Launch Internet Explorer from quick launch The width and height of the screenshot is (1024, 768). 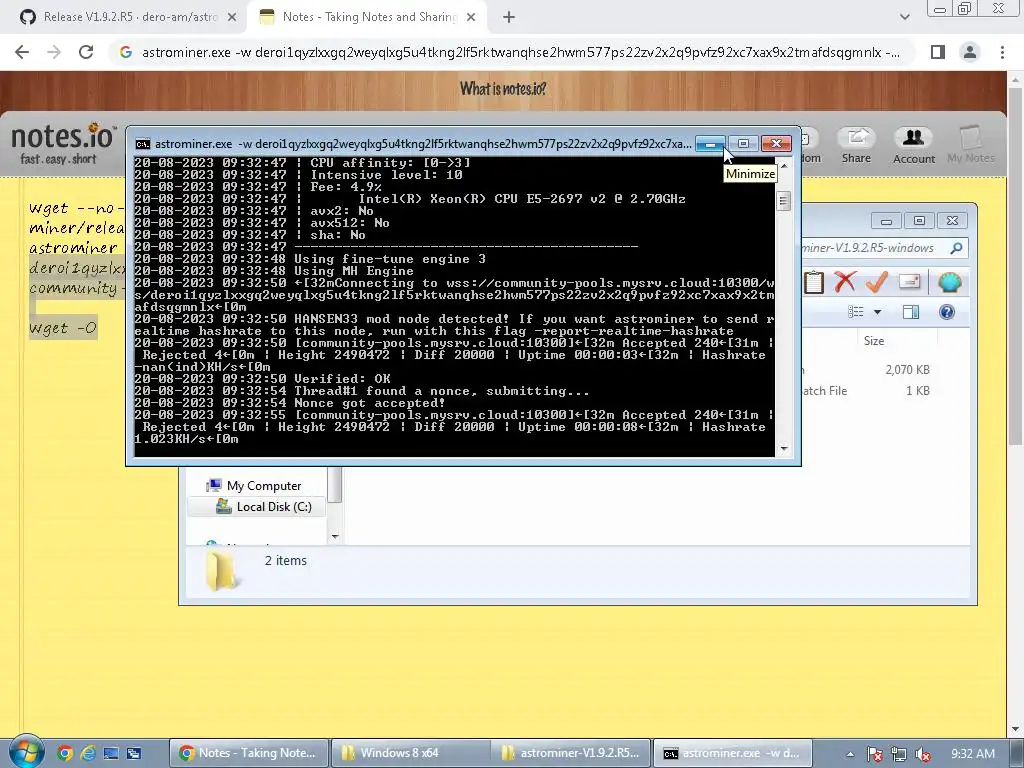(88, 753)
